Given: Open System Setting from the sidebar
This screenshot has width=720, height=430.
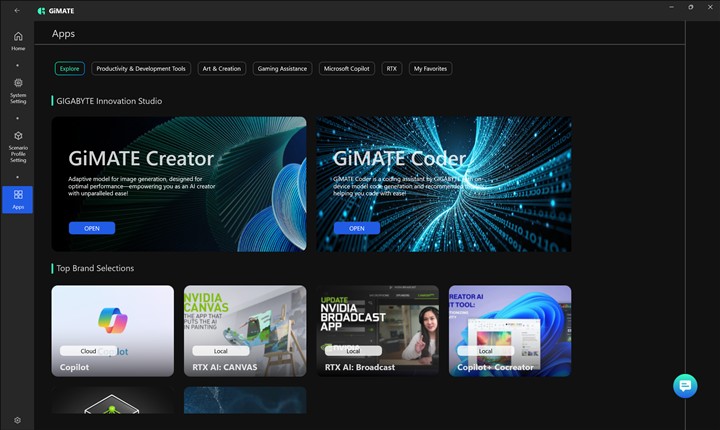Looking at the screenshot, I should [x=18, y=90].
